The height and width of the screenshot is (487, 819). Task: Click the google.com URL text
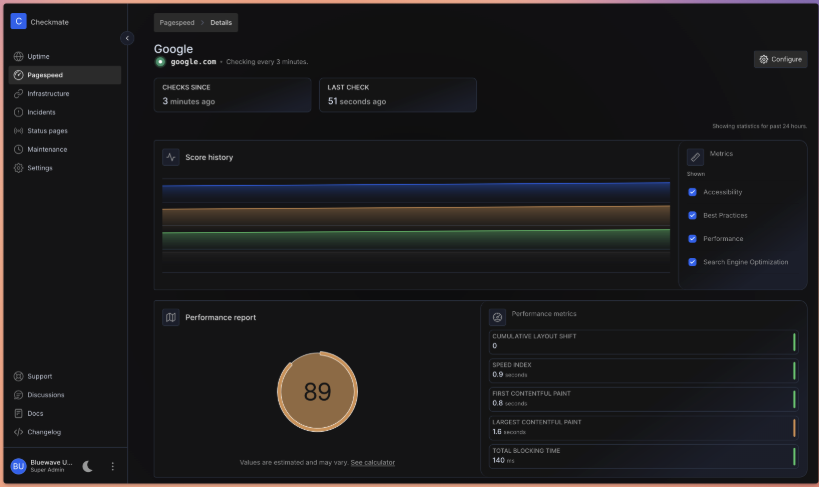pyautogui.click(x=193, y=62)
